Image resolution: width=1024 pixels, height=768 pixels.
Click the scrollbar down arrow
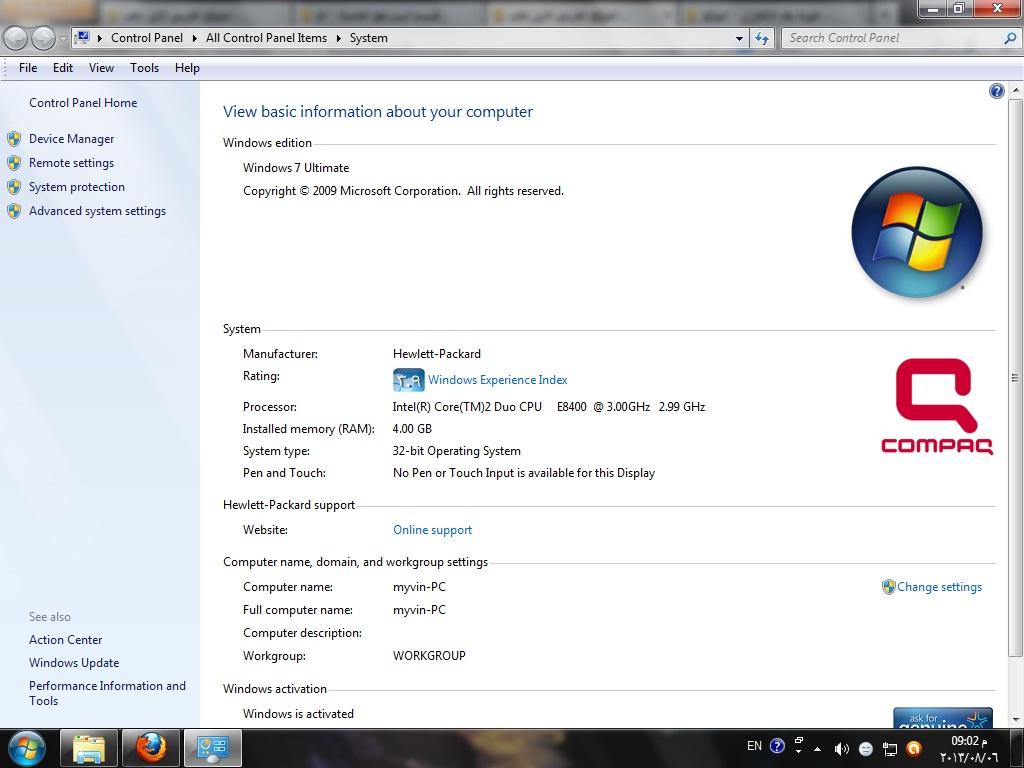[x=1015, y=720]
